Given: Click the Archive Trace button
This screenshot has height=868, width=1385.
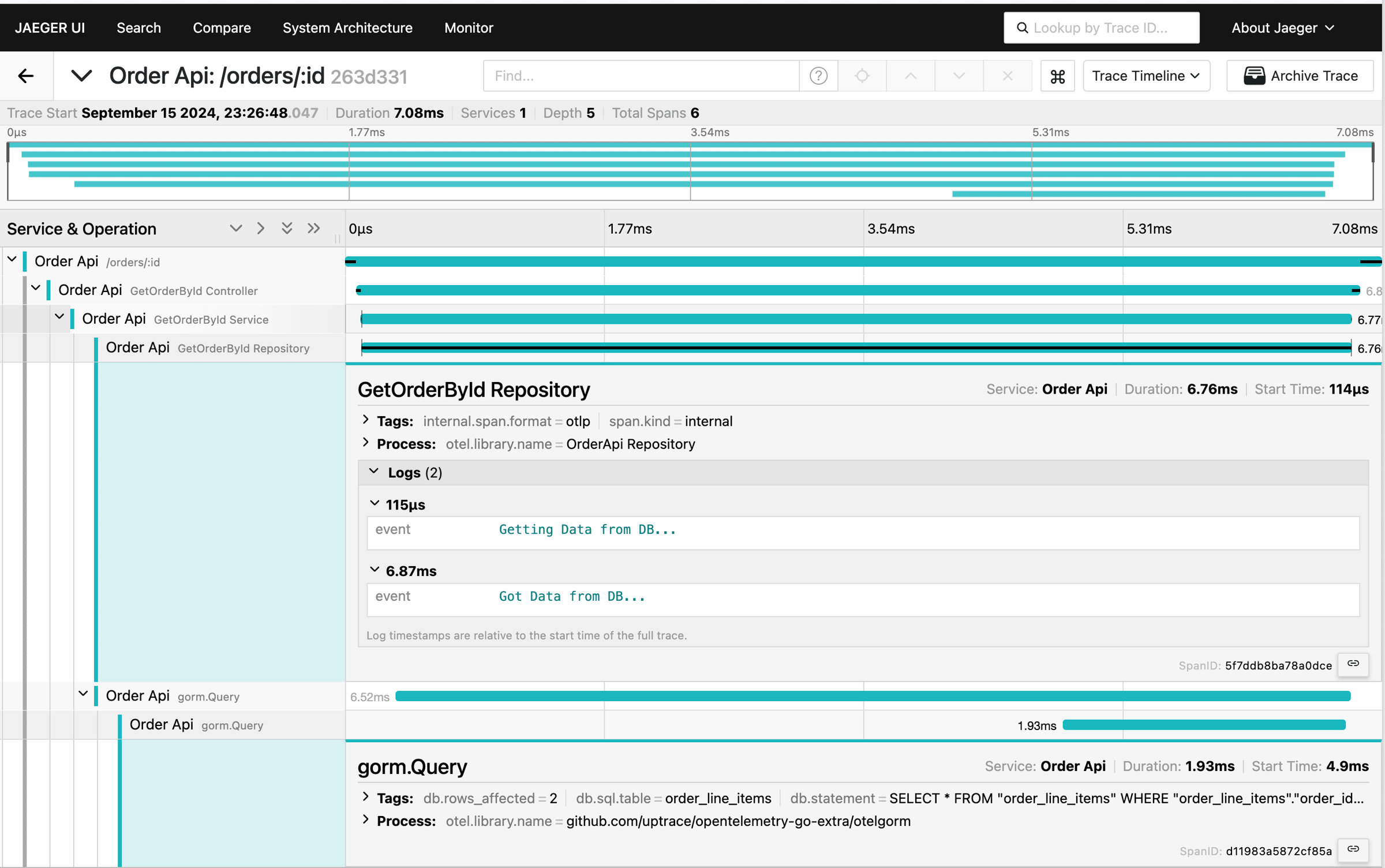Looking at the screenshot, I should (1300, 76).
